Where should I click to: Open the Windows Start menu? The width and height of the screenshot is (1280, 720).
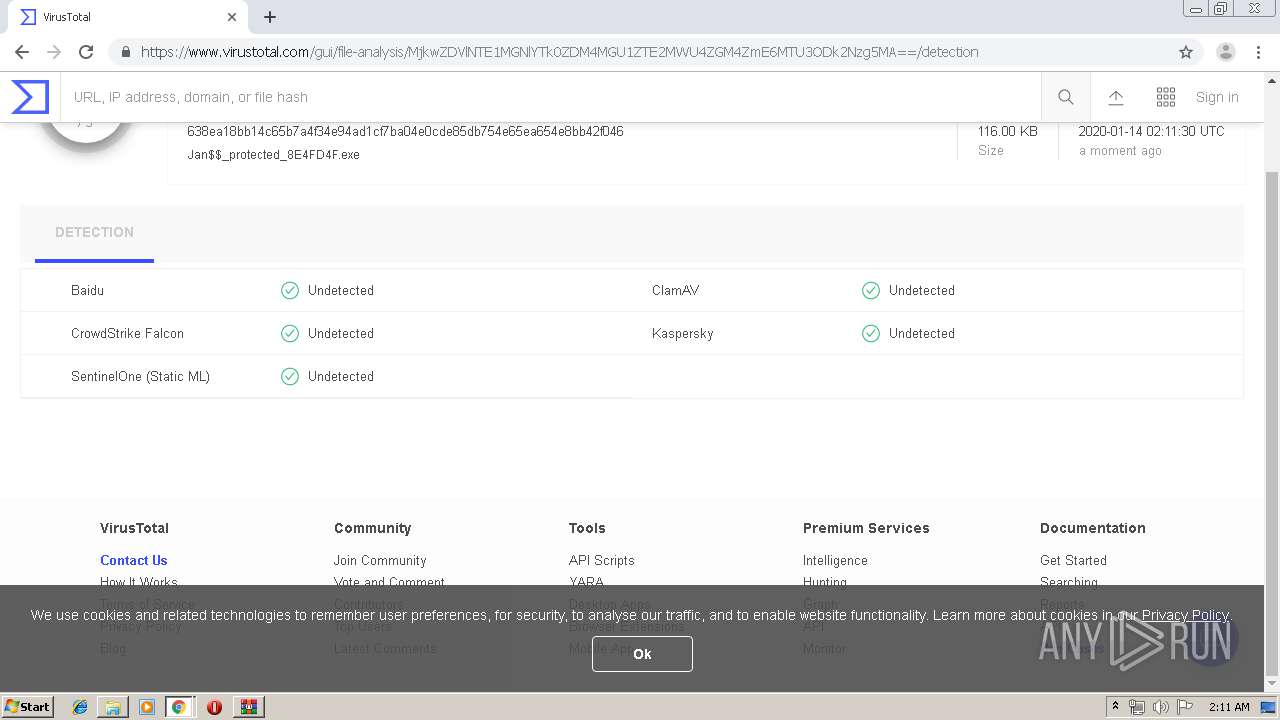28,706
